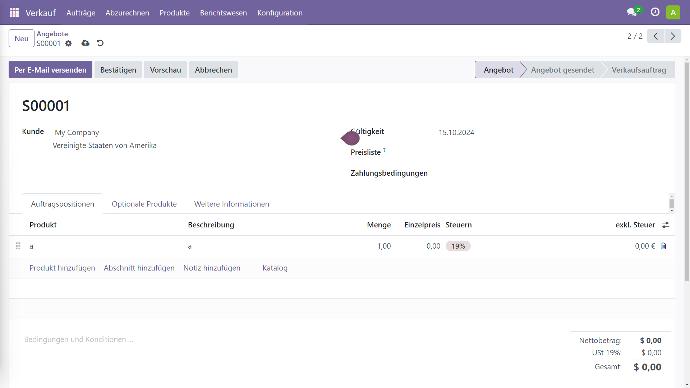Click the Angebote breadcrumb link

[x=52, y=34]
